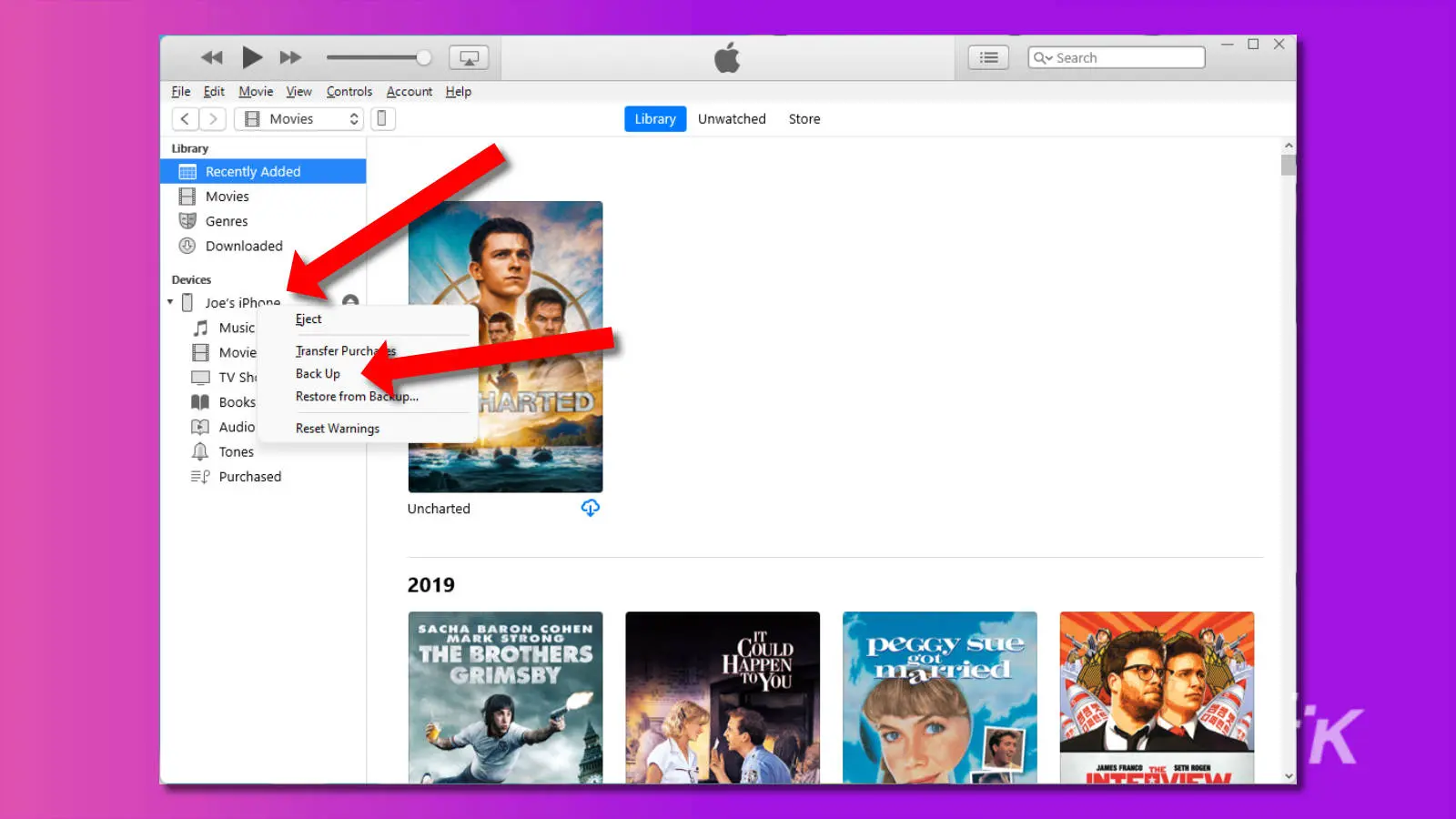Skip forward with the fast-forward button
This screenshot has height=819, width=1456.
[x=290, y=57]
